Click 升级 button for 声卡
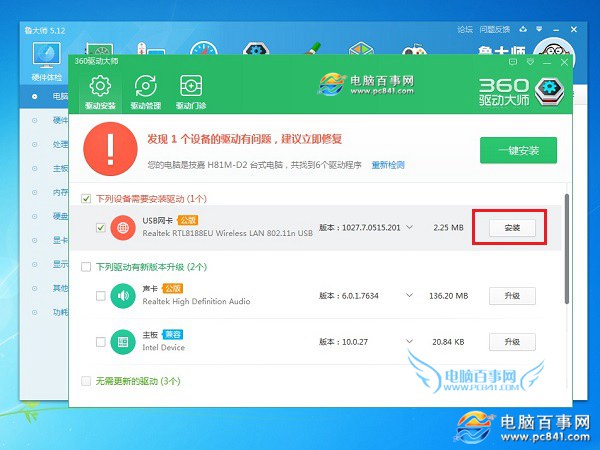 [x=512, y=296]
